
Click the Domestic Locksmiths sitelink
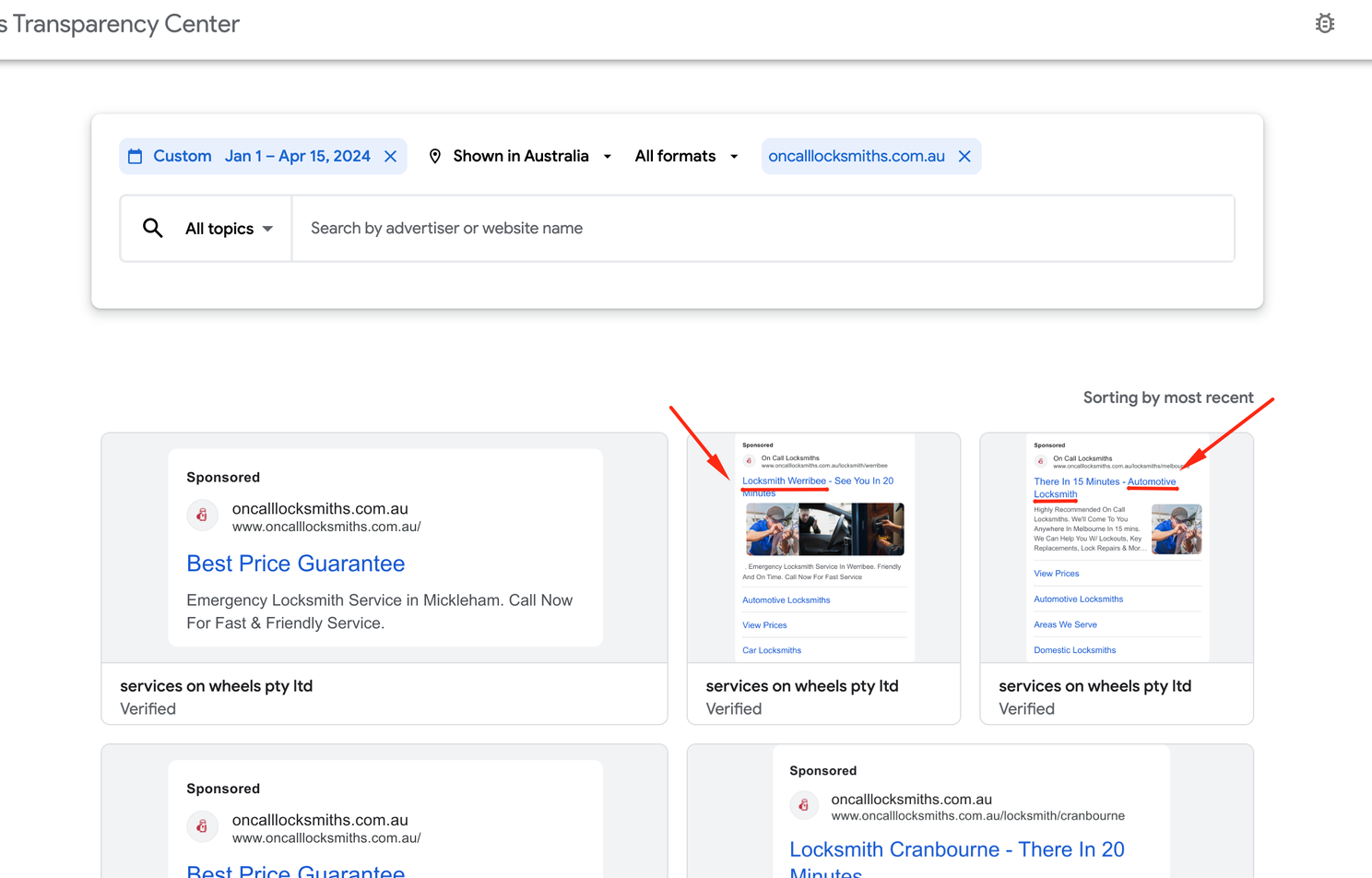[x=1075, y=650]
